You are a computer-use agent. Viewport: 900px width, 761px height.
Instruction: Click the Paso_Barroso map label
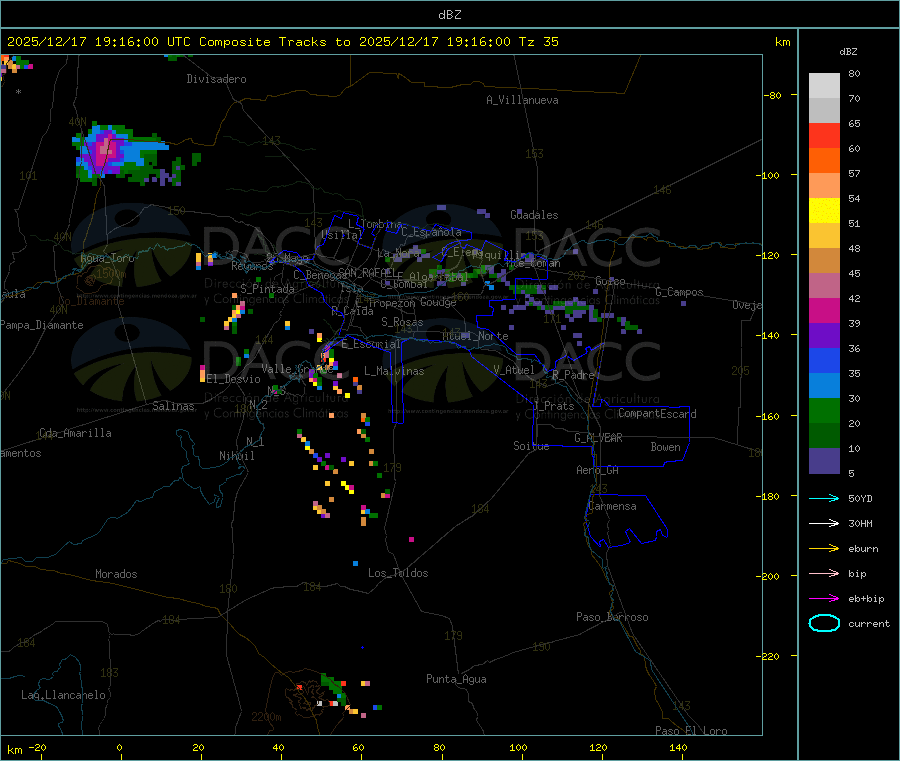pyautogui.click(x=612, y=617)
